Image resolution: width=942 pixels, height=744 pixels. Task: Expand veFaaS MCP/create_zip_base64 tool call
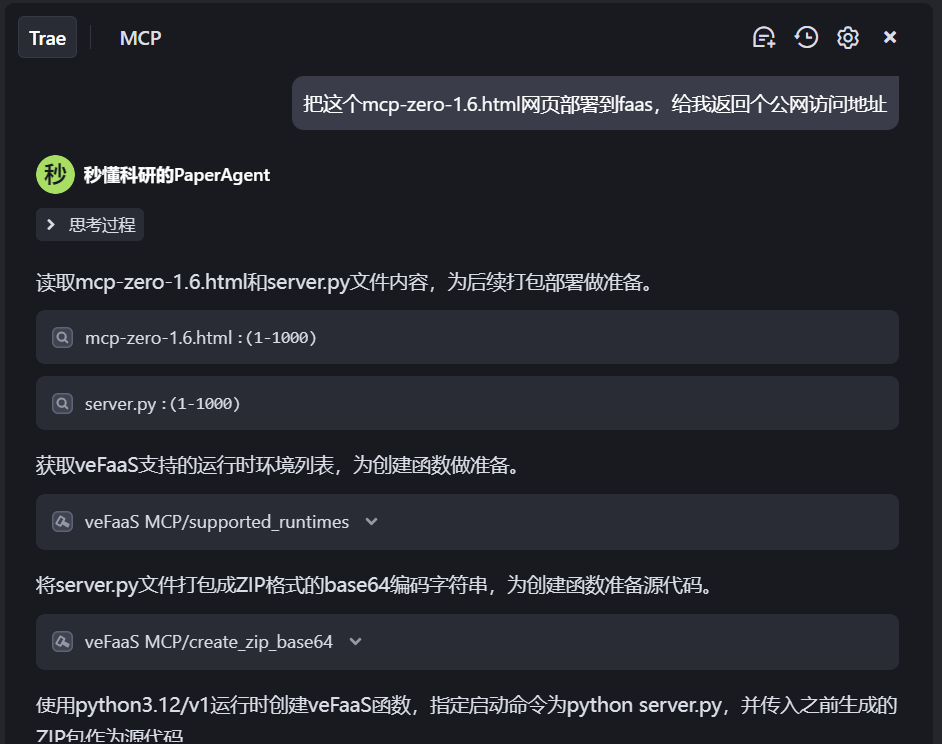pyautogui.click(x=467, y=642)
